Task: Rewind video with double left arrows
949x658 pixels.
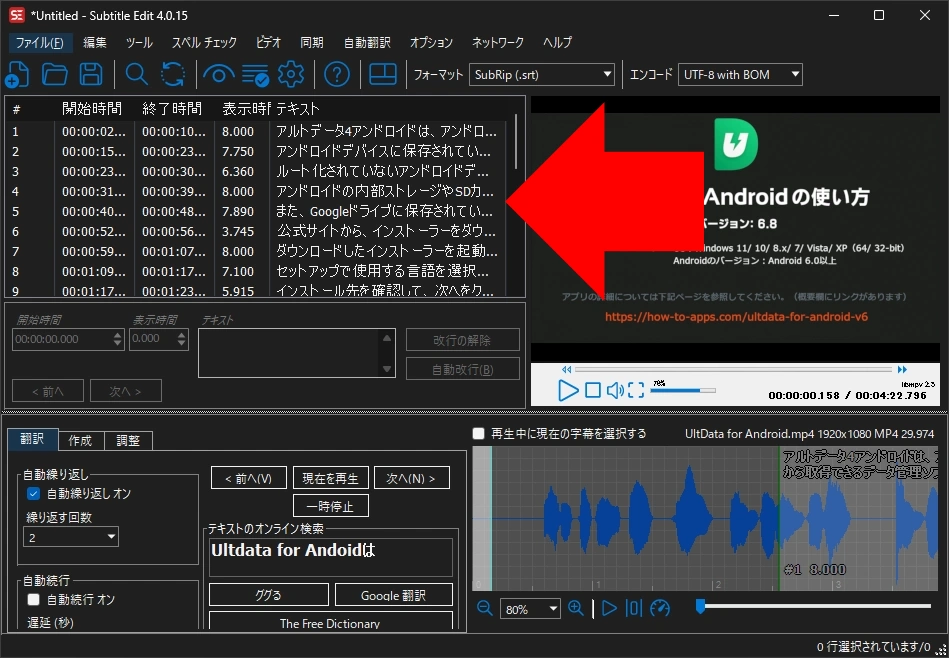Action: point(566,369)
